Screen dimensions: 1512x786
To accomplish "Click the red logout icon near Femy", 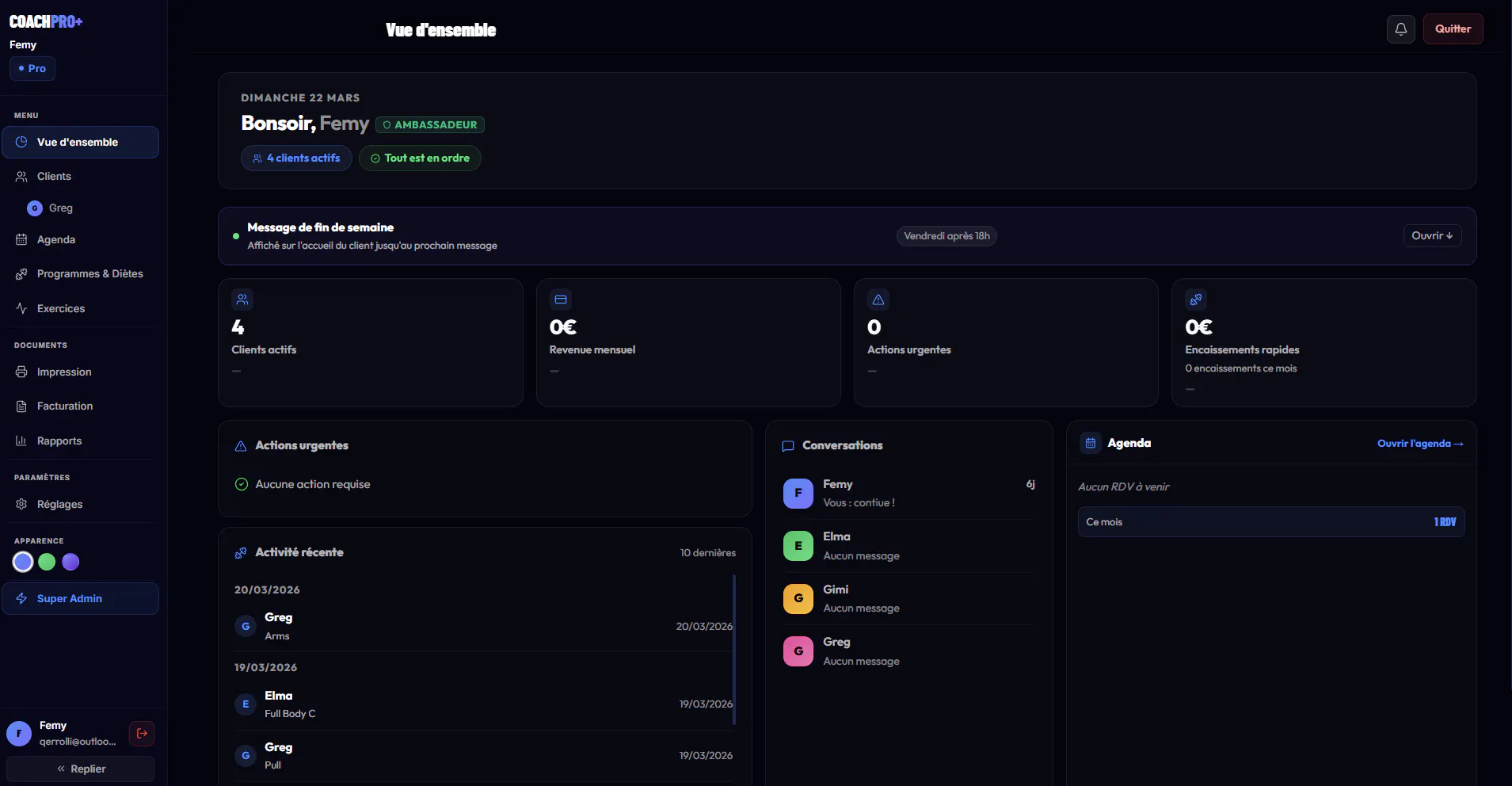I will coord(142,734).
